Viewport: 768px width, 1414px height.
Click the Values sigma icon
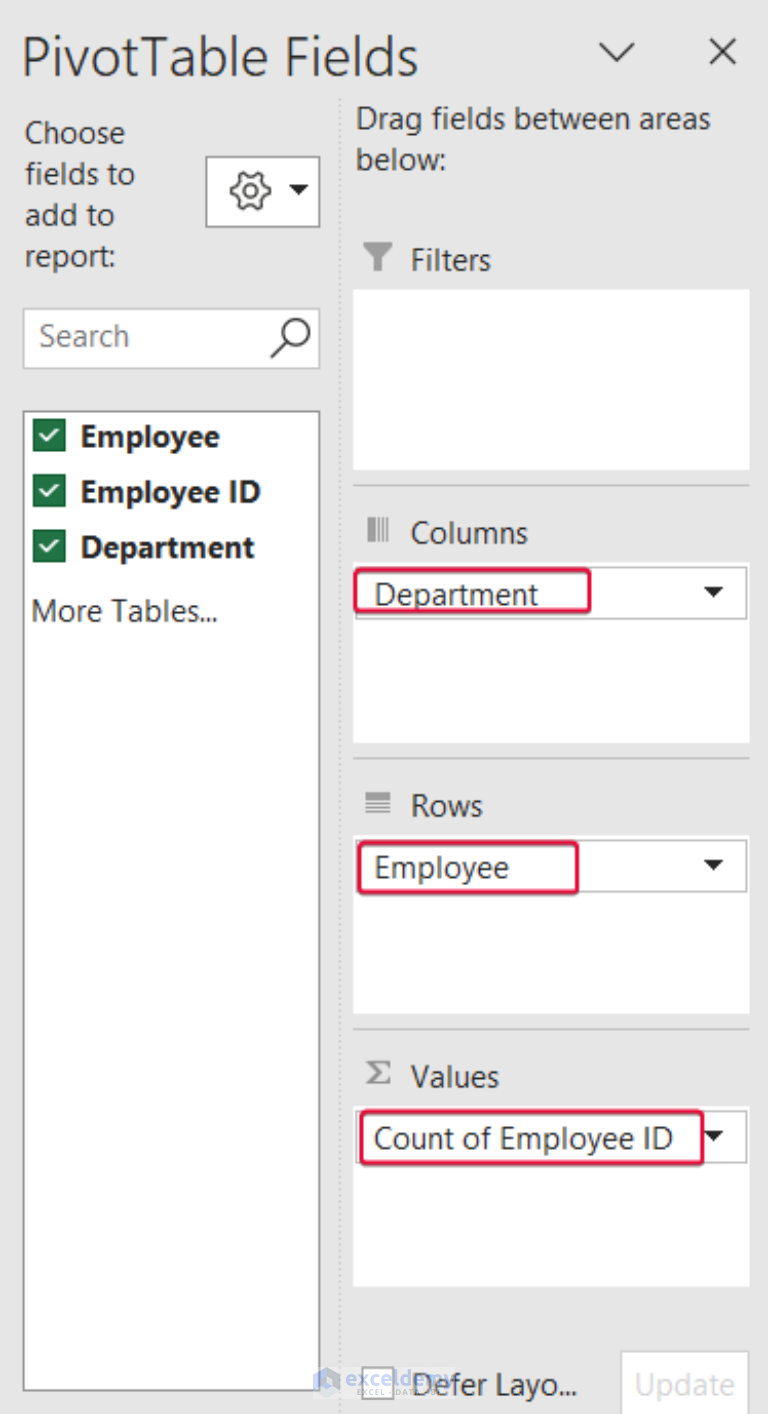point(377,1074)
